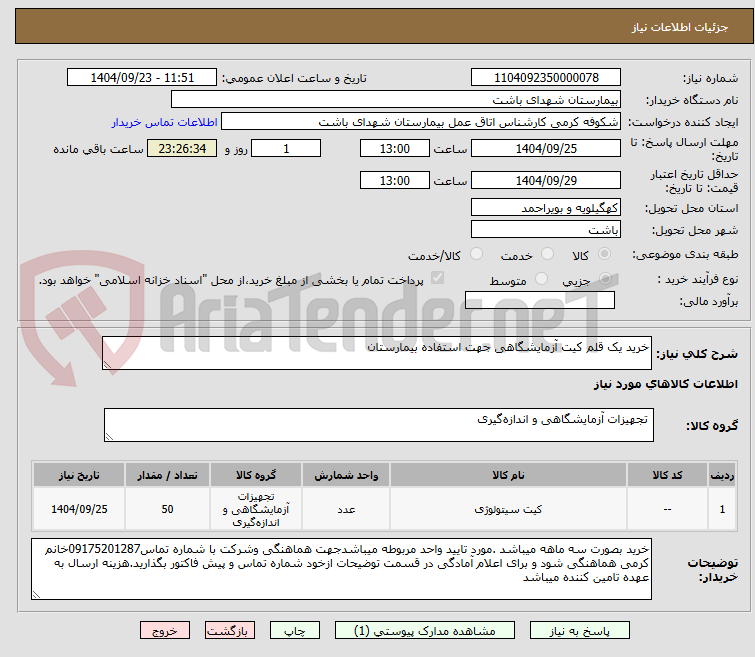Screen dimensions: 755x657
Task: Click the شماره نیاز number field
Action: click(x=546, y=78)
